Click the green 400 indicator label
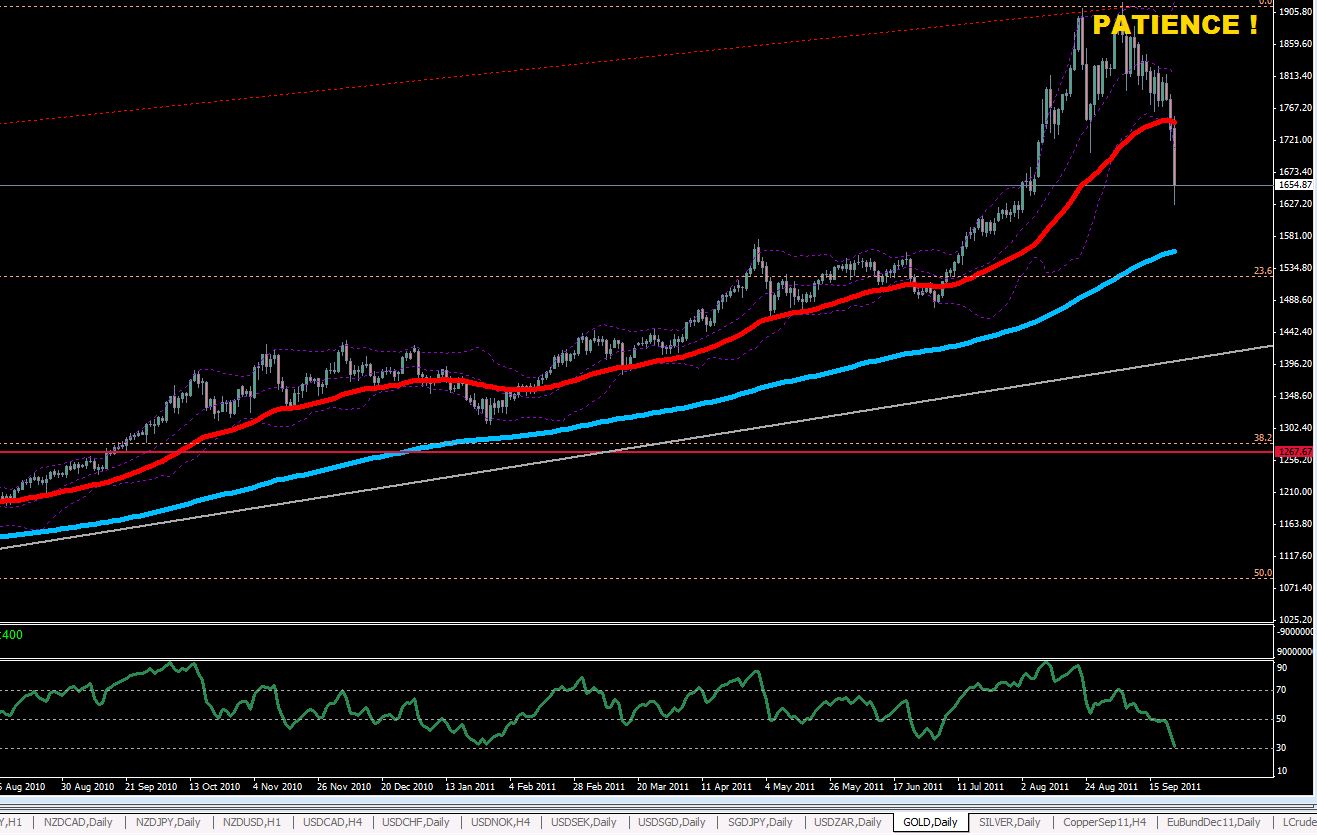 (13, 636)
